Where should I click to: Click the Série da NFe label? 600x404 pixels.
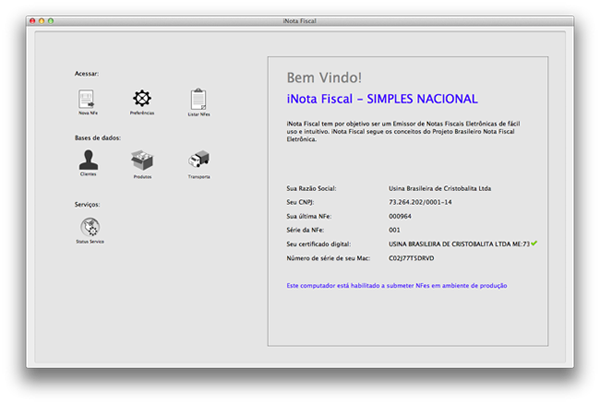(305, 230)
